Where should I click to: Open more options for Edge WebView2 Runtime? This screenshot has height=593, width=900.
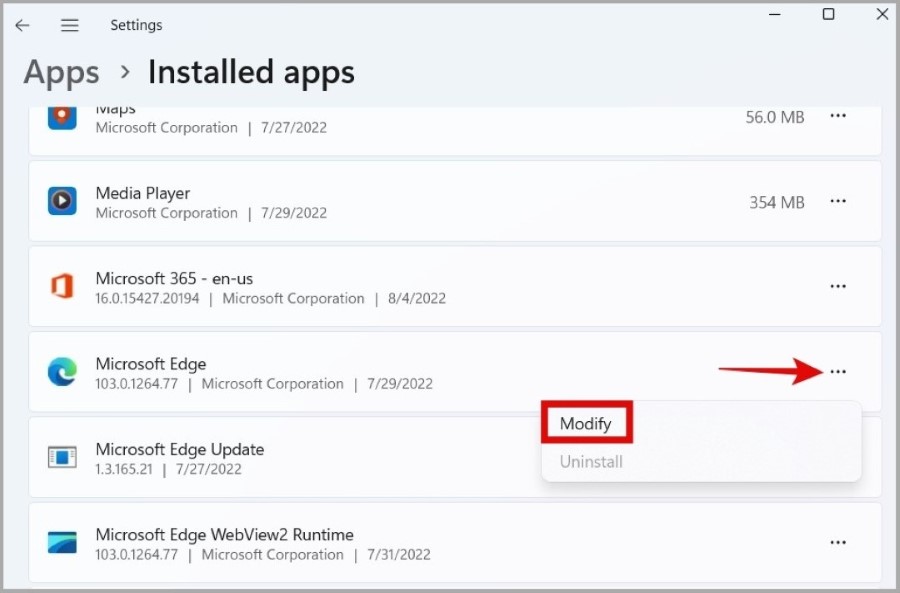tap(838, 542)
